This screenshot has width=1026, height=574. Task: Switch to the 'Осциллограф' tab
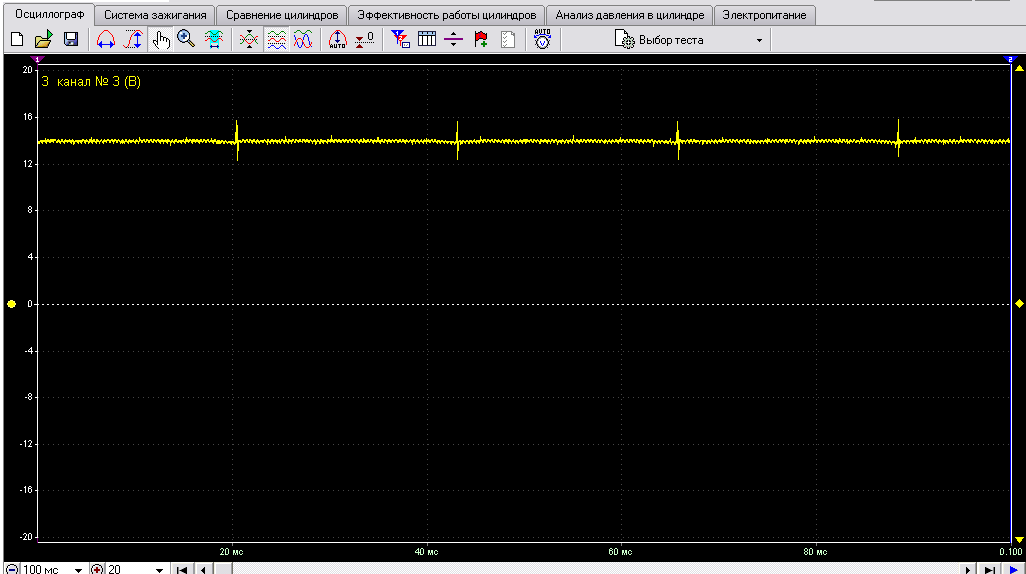(x=49, y=14)
